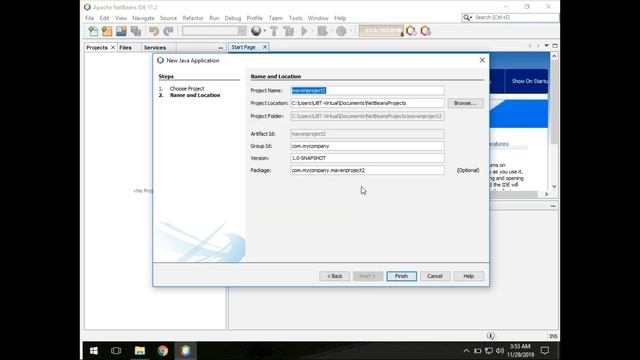
Task: Open Windows Start menu
Action: (x=93, y=351)
